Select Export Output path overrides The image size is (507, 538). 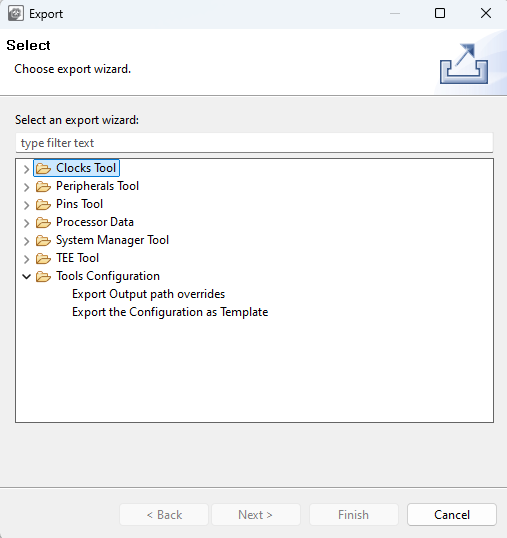[x=149, y=294]
